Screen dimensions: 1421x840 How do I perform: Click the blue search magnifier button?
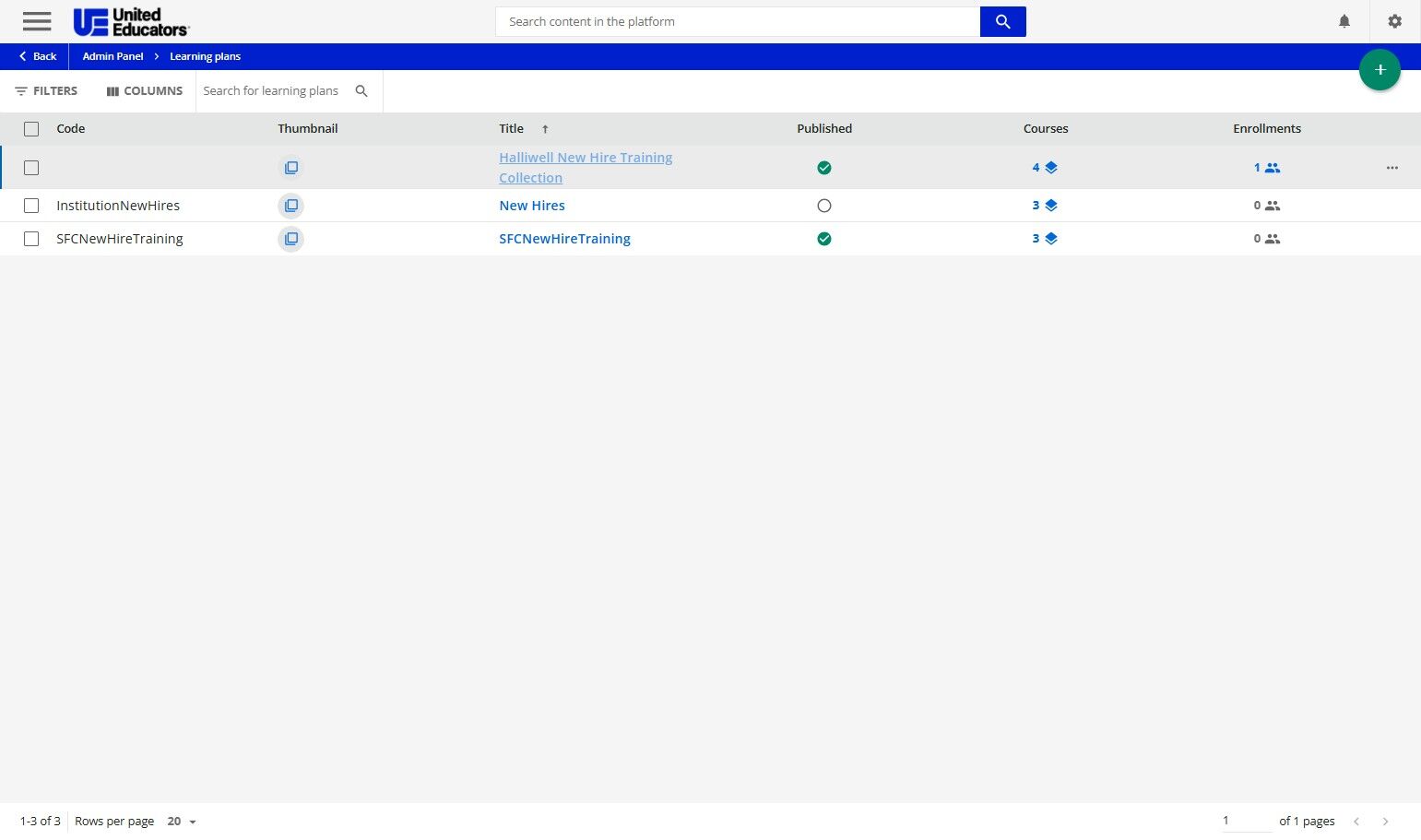[1003, 21]
